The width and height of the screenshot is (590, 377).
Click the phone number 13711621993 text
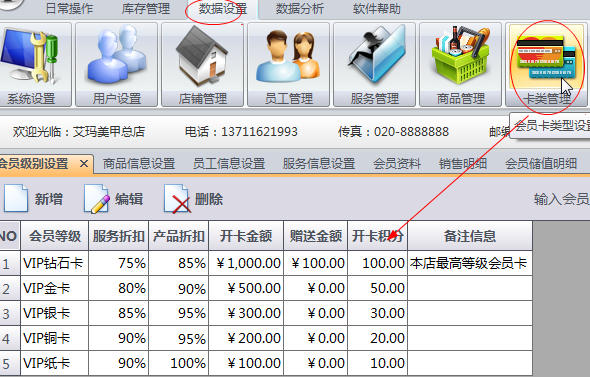[259, 132]
